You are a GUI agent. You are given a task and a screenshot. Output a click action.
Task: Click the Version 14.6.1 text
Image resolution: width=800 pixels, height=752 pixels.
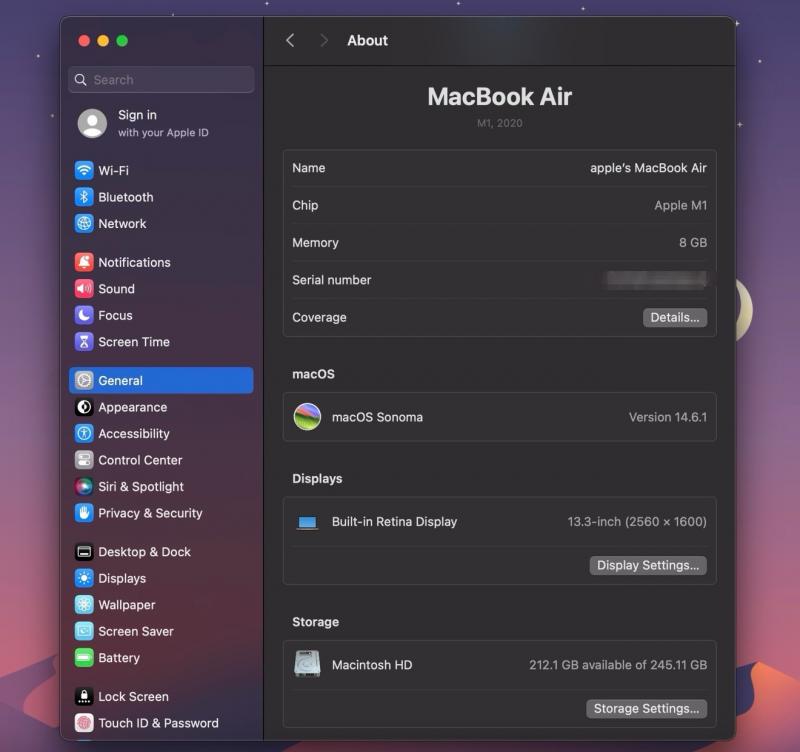coord(668,417)
